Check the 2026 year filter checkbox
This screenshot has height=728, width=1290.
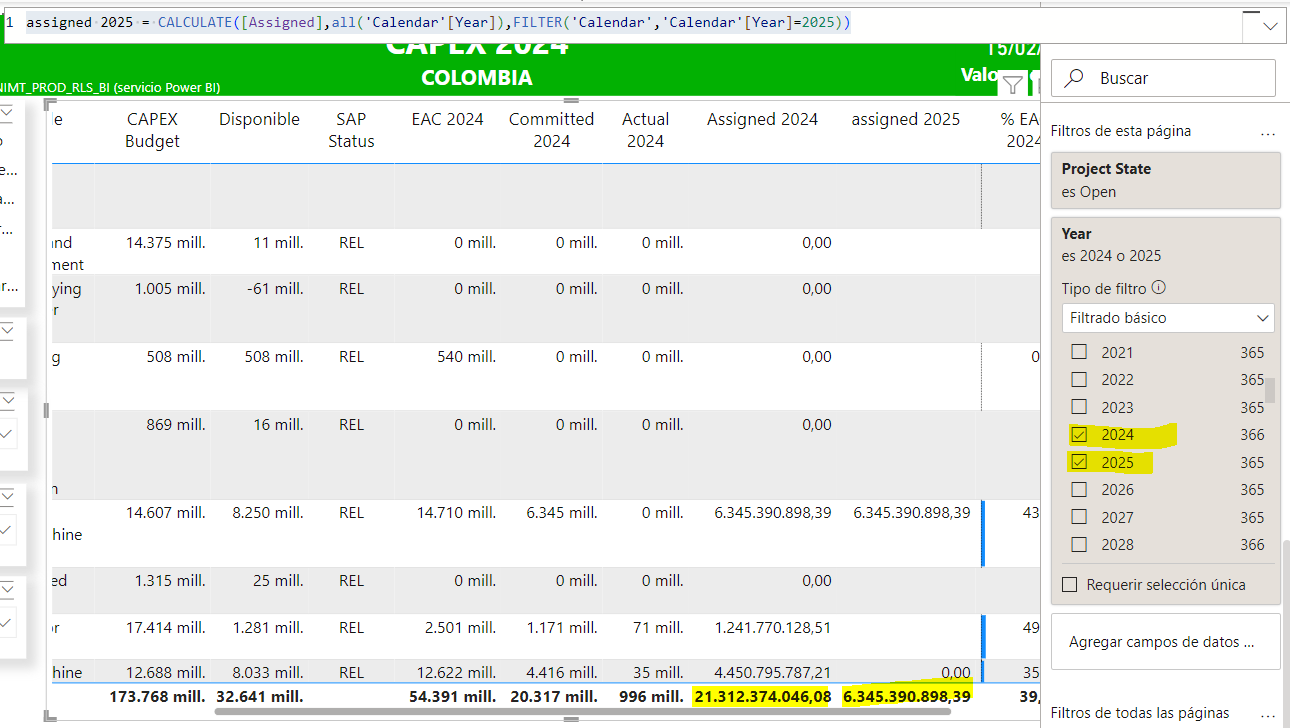(1079, 490)
